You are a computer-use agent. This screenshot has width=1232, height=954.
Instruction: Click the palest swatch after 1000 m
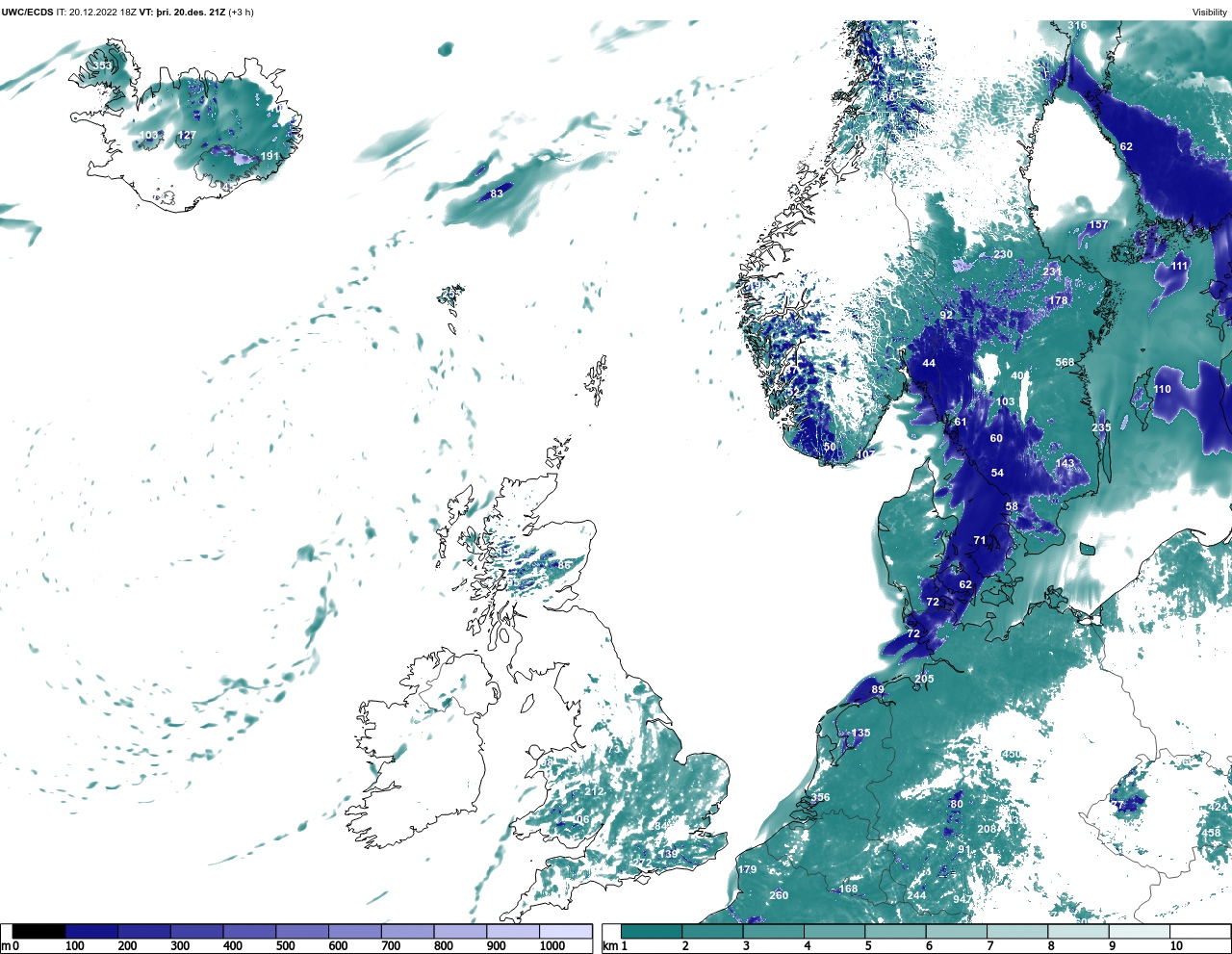tap(565, 931)
